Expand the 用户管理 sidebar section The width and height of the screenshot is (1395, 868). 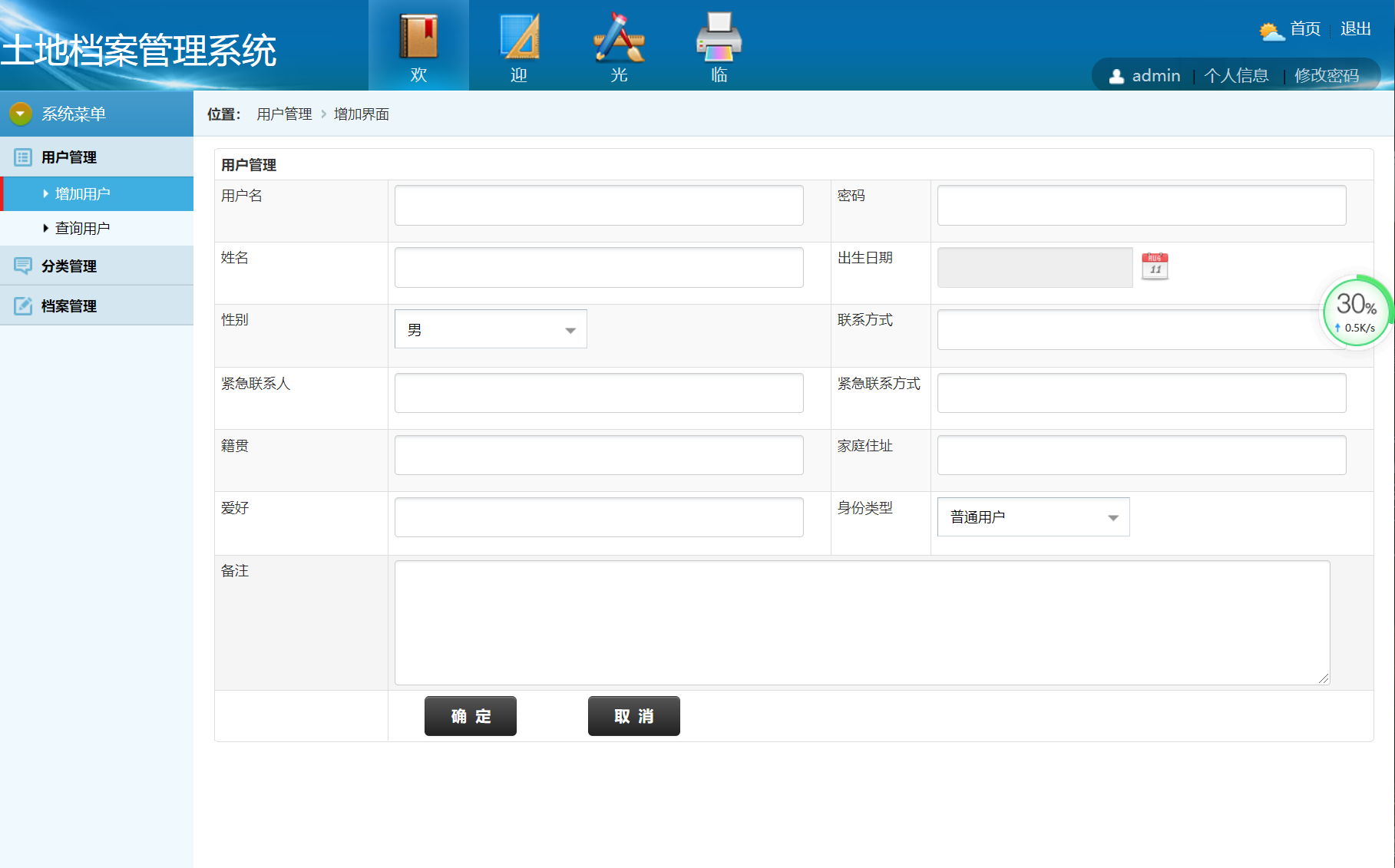point(69,157)
